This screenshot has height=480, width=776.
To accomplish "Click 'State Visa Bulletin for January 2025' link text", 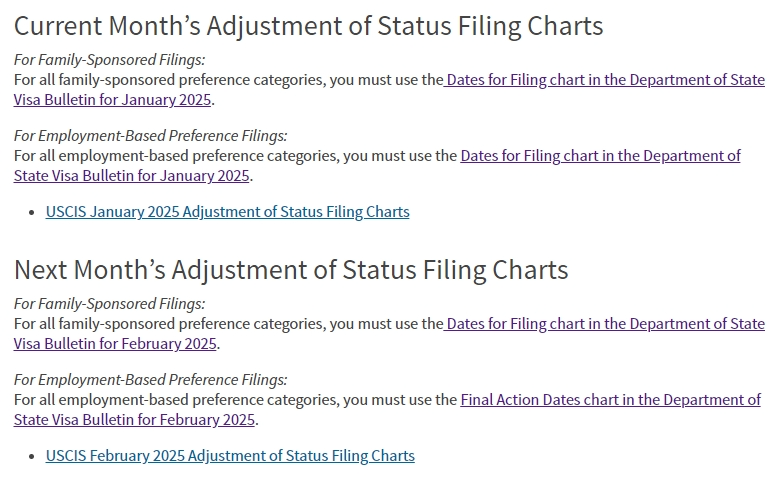I will (x=131, y=176).
